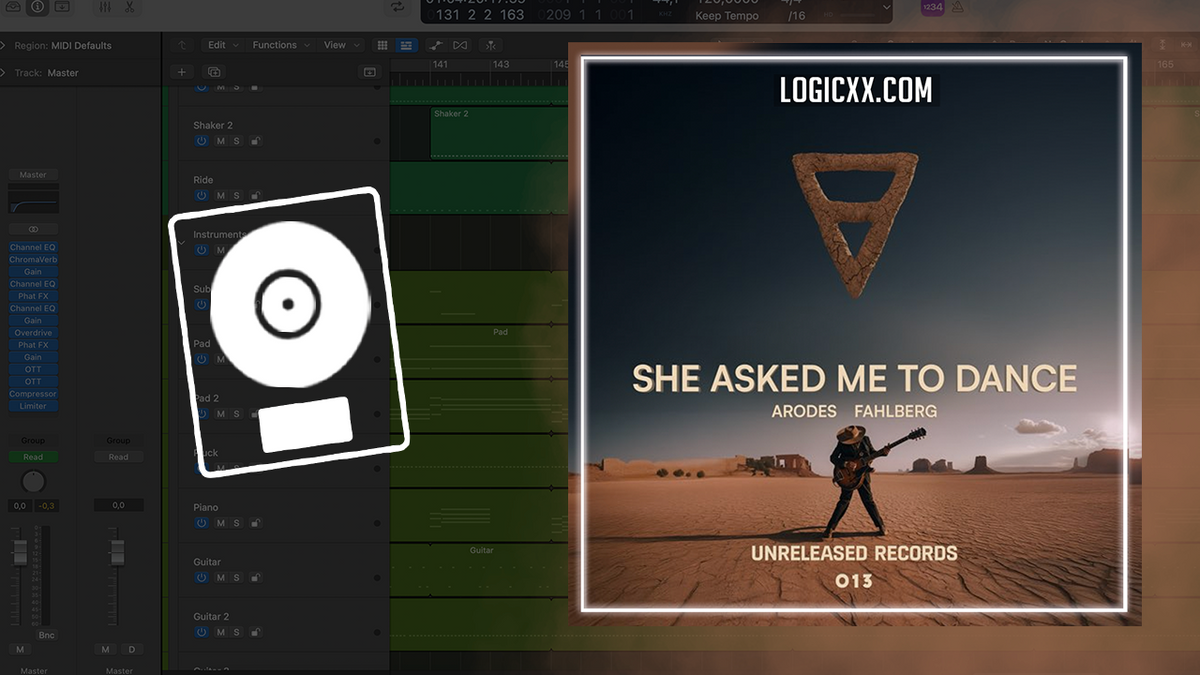Switch to the list editor view tab
Viewport: 1200px width, 675px height.
click(x=406, y=45)
